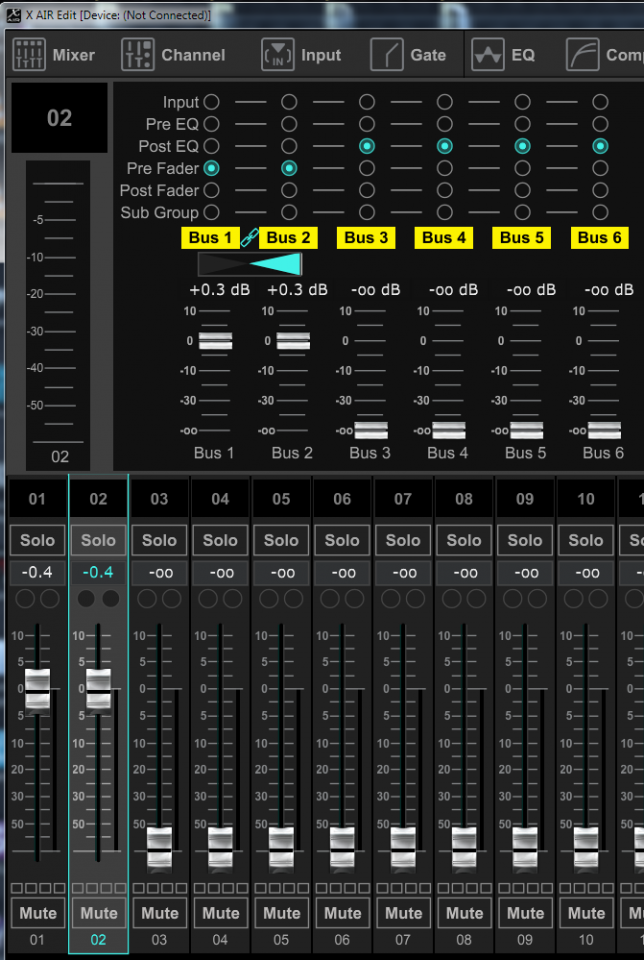Set Bus 6 tap to Sub Group

point(600,212)
